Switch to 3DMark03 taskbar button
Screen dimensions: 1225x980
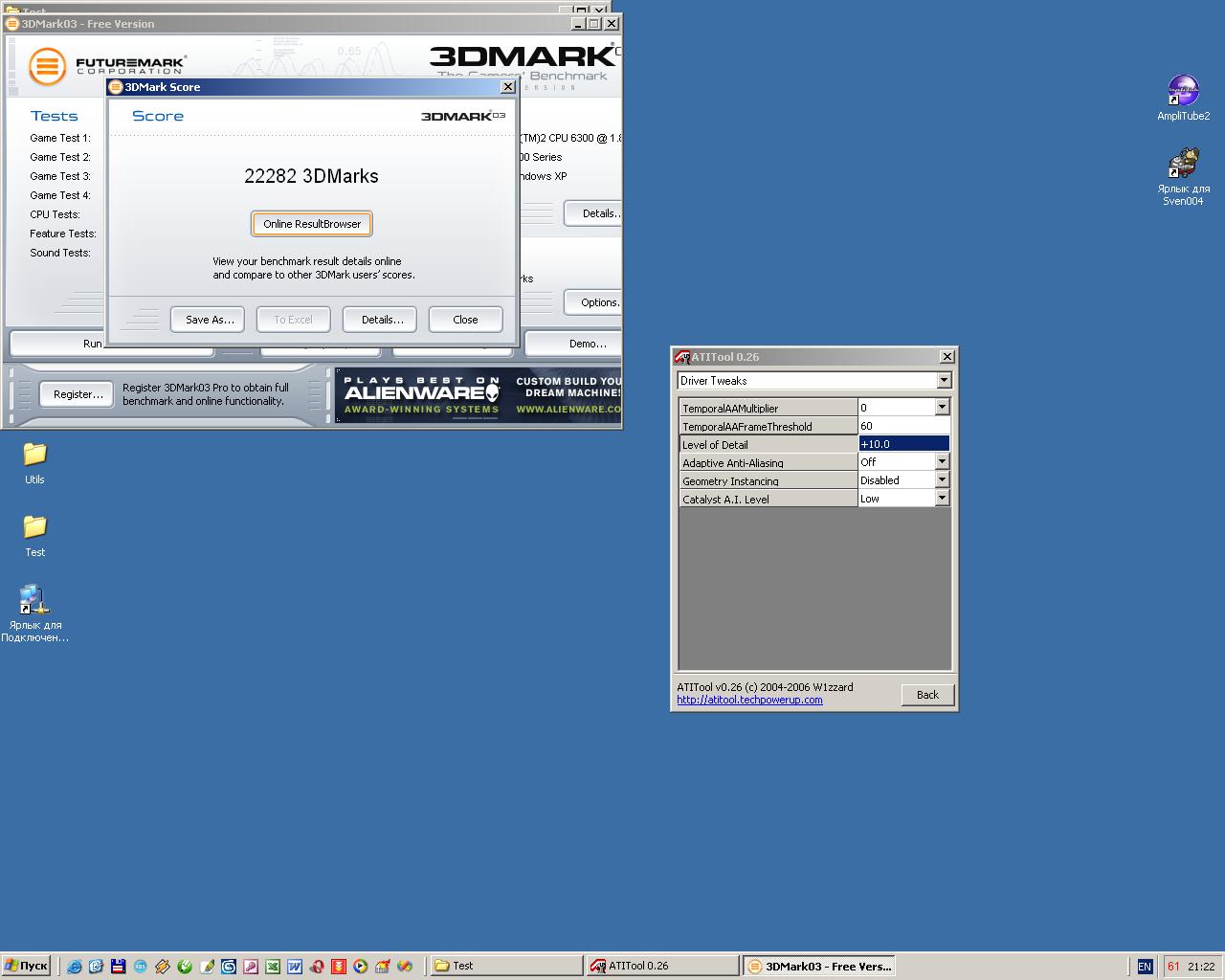[x=818, y=967]
